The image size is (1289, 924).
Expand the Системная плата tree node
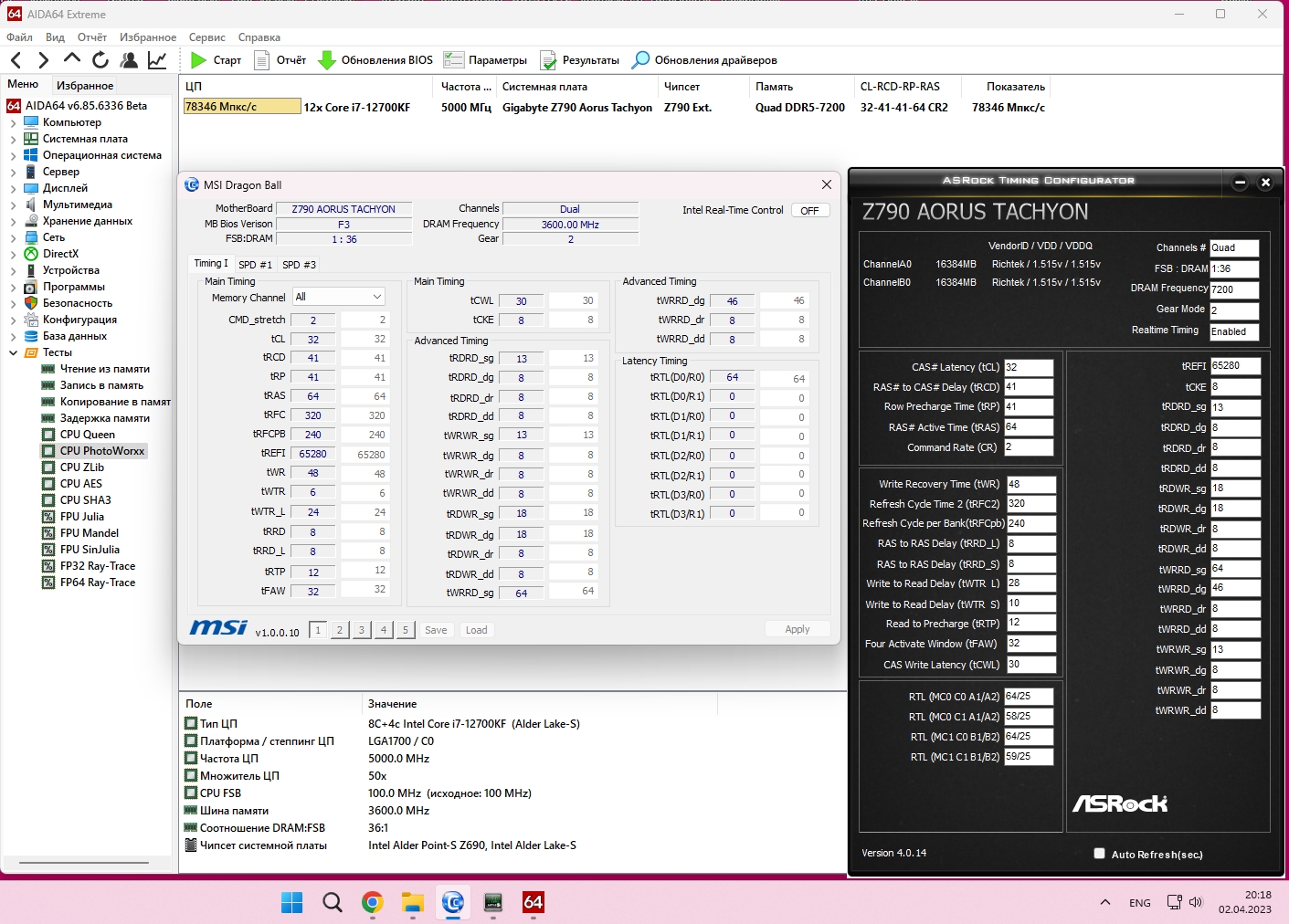tap(13, 139)
